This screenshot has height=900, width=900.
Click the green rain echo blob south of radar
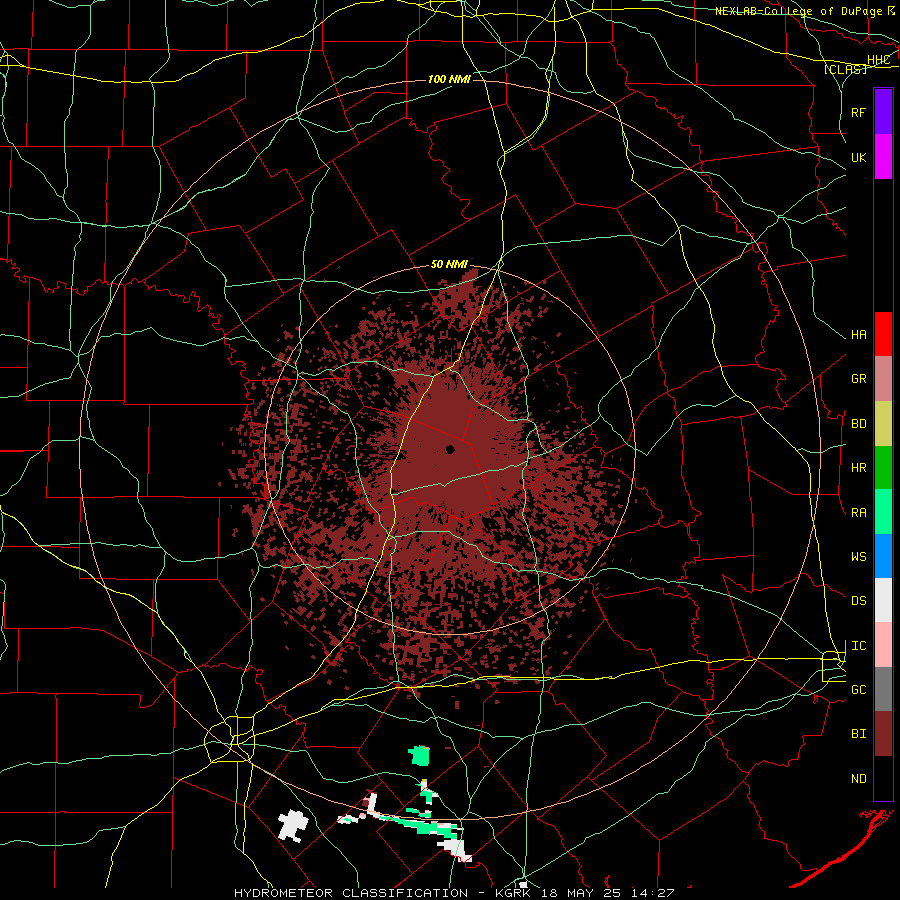click(420, 756)
